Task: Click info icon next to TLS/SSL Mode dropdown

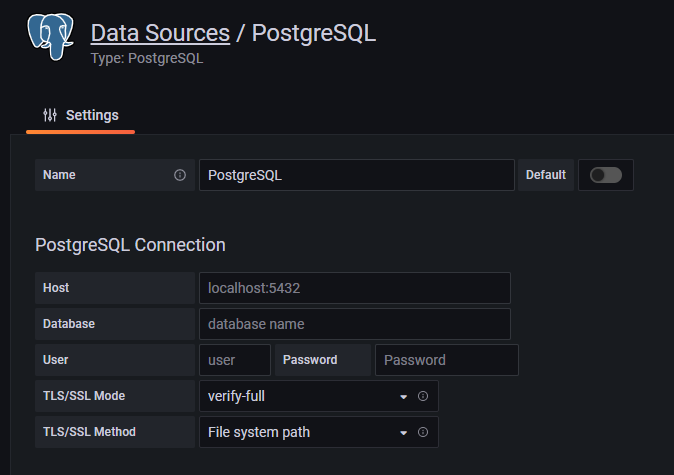Action: point(423,396)
